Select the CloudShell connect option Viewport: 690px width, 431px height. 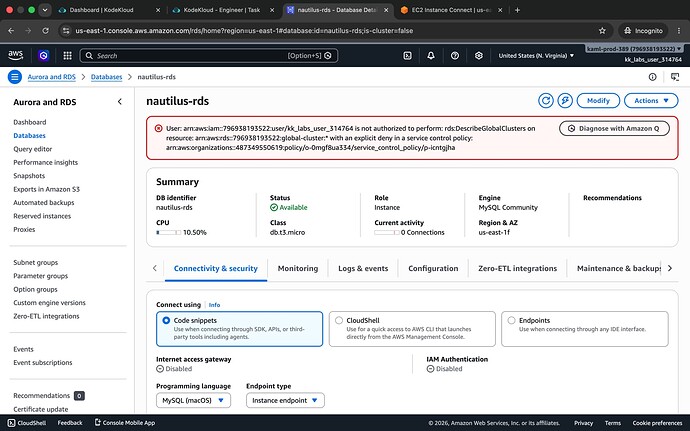pos(412,329)
